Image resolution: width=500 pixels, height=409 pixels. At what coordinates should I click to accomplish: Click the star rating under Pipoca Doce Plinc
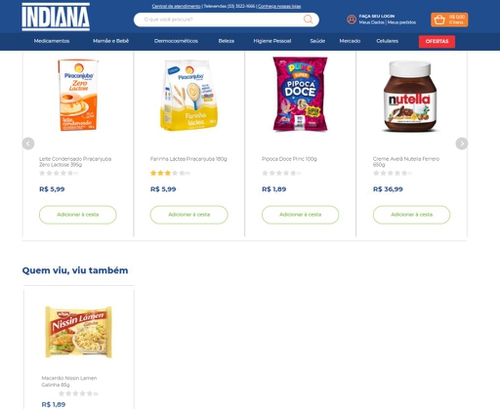pyautogui.click(x=279, y=173)
